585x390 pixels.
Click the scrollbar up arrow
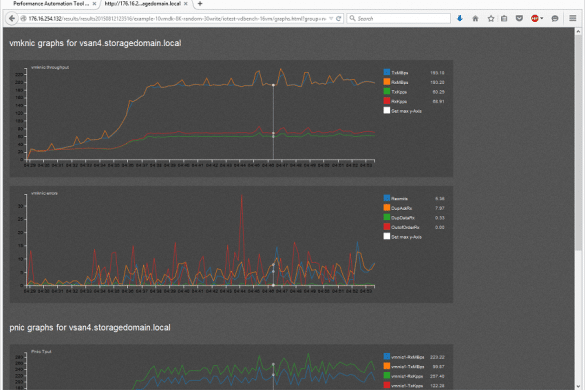point(579,31)
